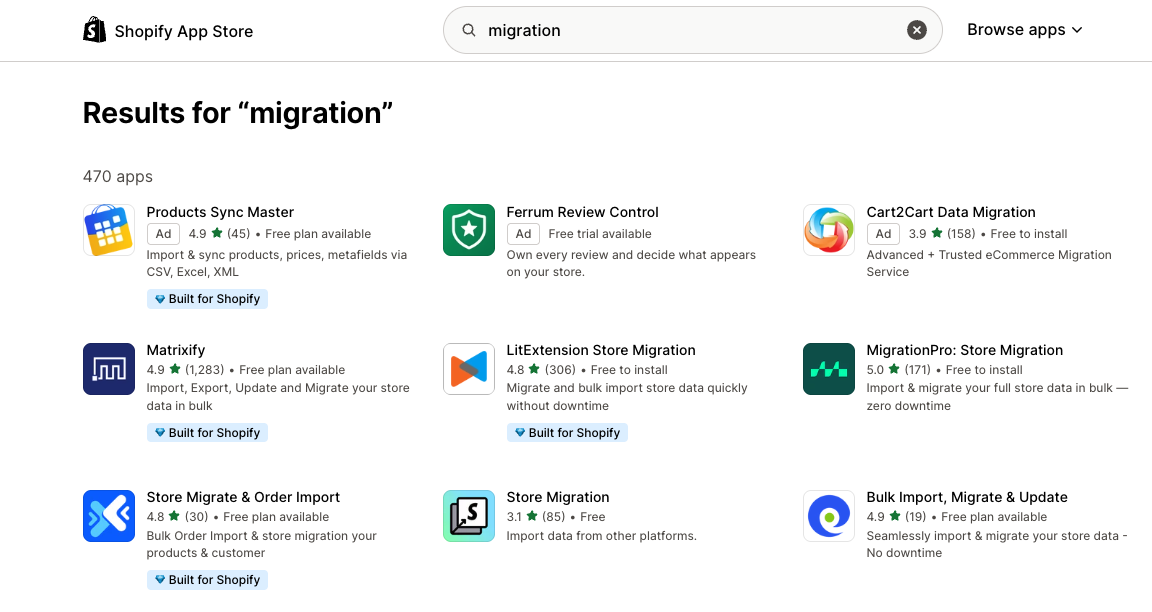Expand the Browse apps dropdown
Screen dimensions: 1152x612
(1024, 30)
